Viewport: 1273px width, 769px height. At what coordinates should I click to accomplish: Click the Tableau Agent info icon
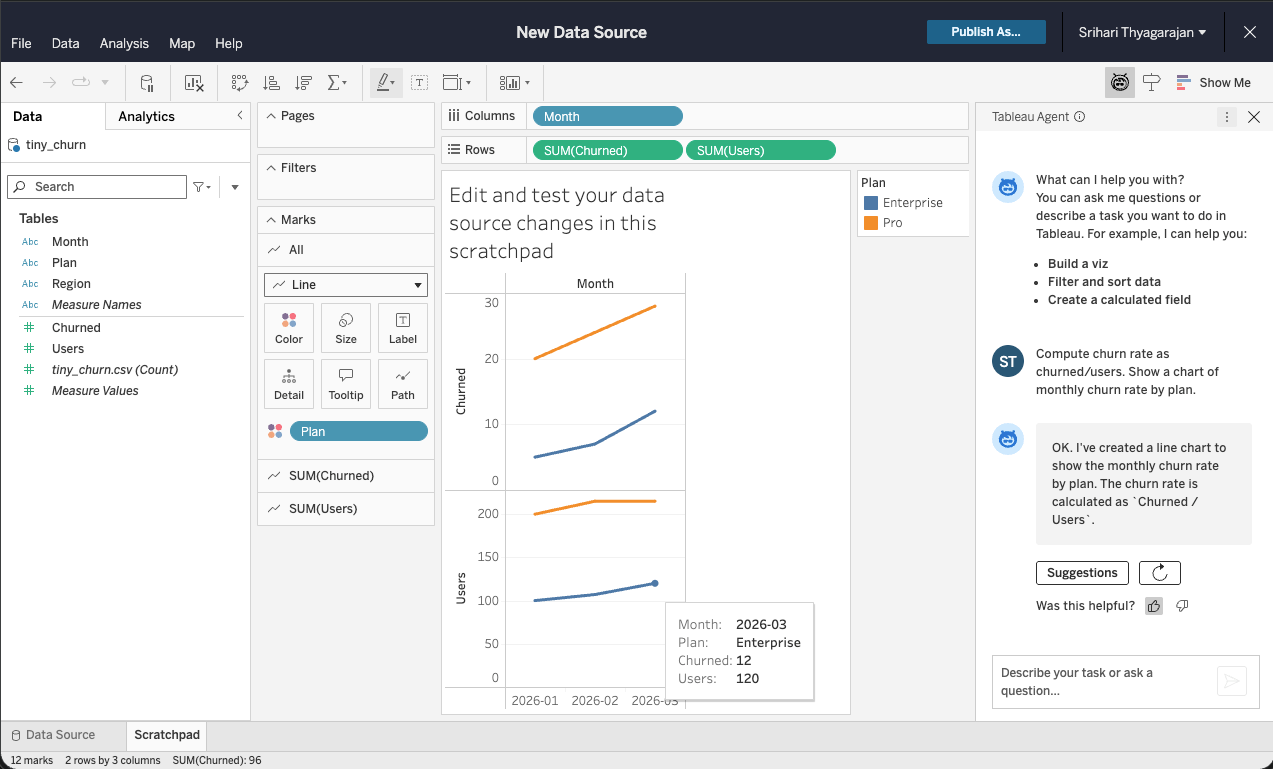coord(1079,117)
